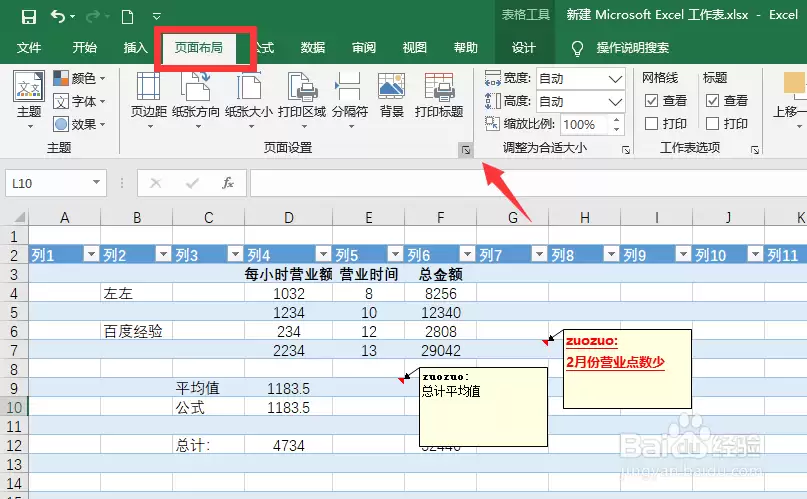Open the 主题 themes gallery
The width and height of the screenshot is (807, 499).
(29, 100)
